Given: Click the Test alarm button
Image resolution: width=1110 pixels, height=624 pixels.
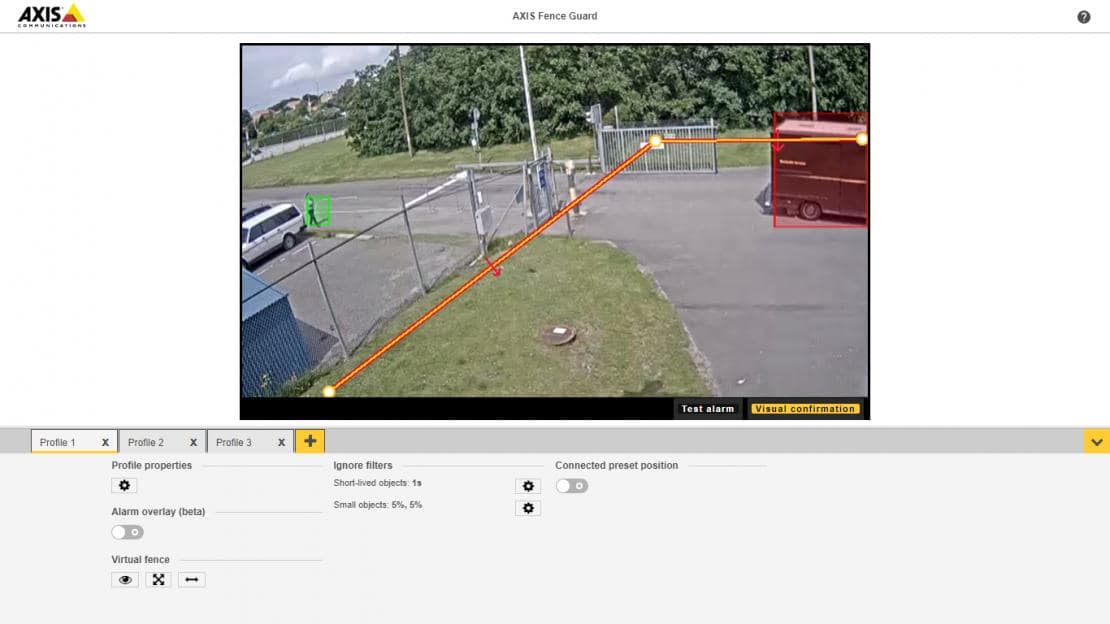Looking at the screenshot, I should 708,409.
